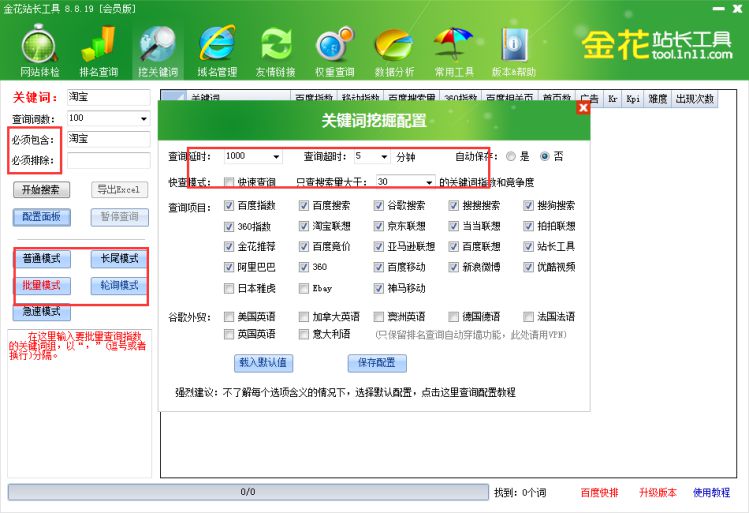Toggle the 搜狗搜索 checkbox
749x513 pixels.
point(528,205)
